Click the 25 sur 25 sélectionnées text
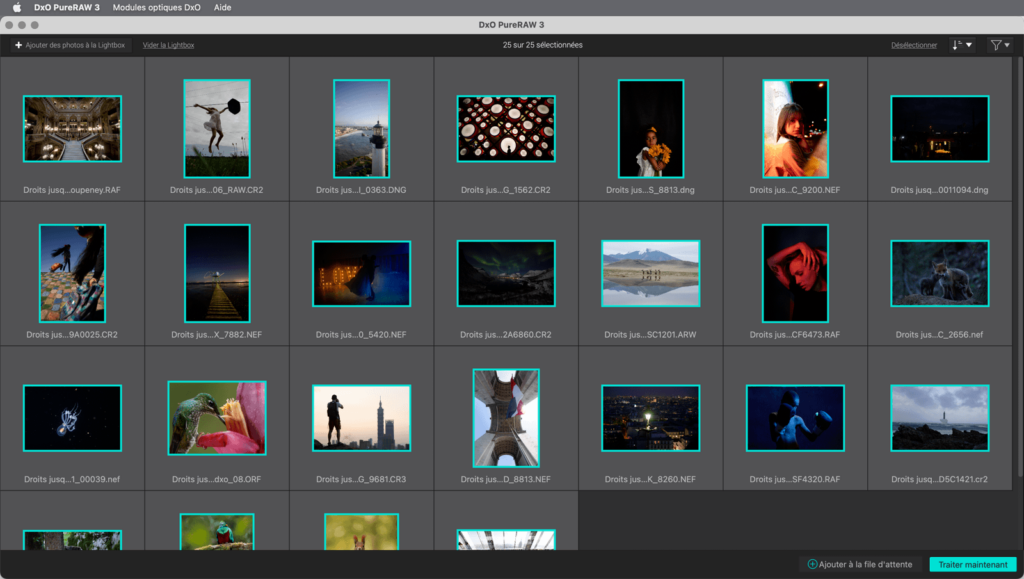The height and width of the screenshot is (579, 1024). click(x=542, y=45)
